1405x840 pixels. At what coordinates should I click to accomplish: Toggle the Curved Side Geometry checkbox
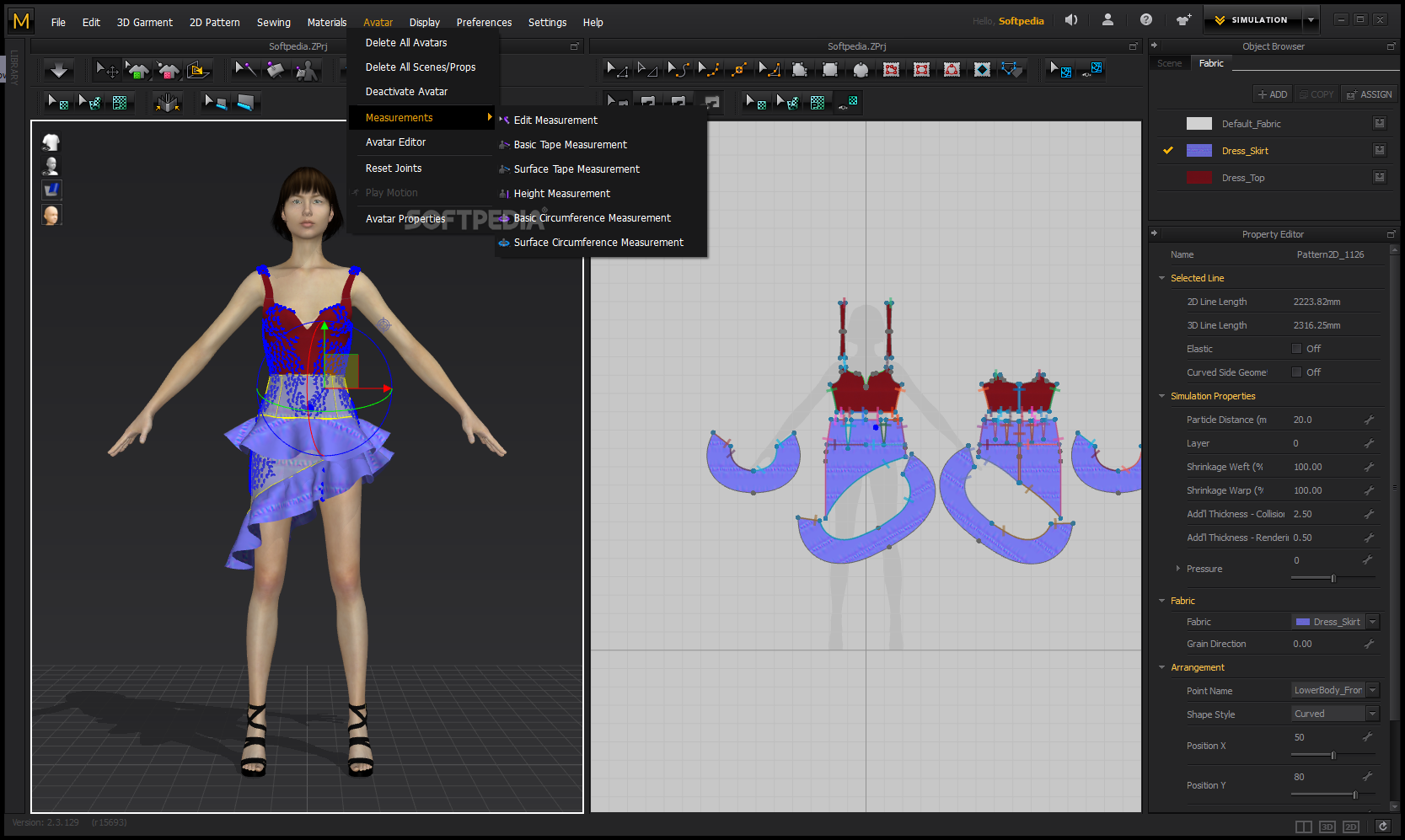(1296, 372)
